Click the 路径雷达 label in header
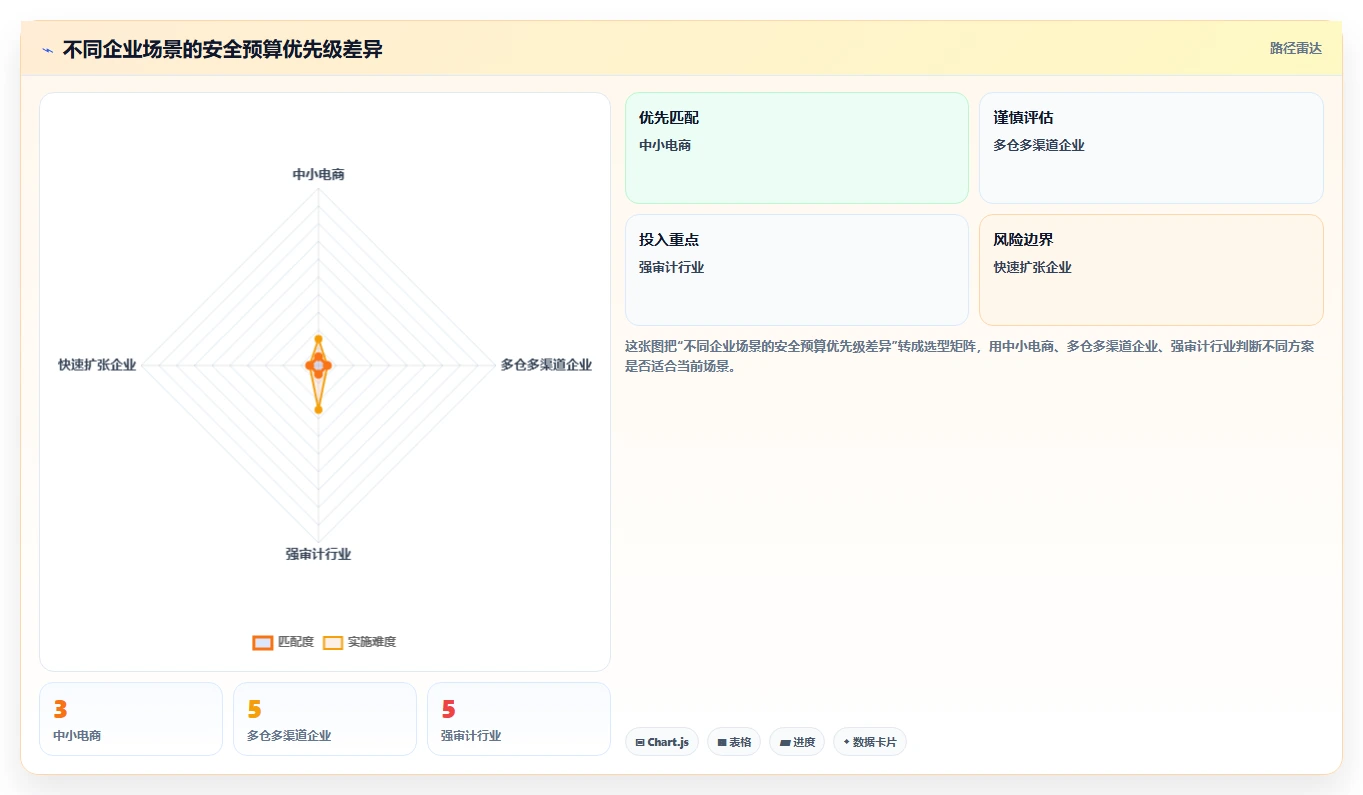The image size is (1363, 795). (1296, 49)
